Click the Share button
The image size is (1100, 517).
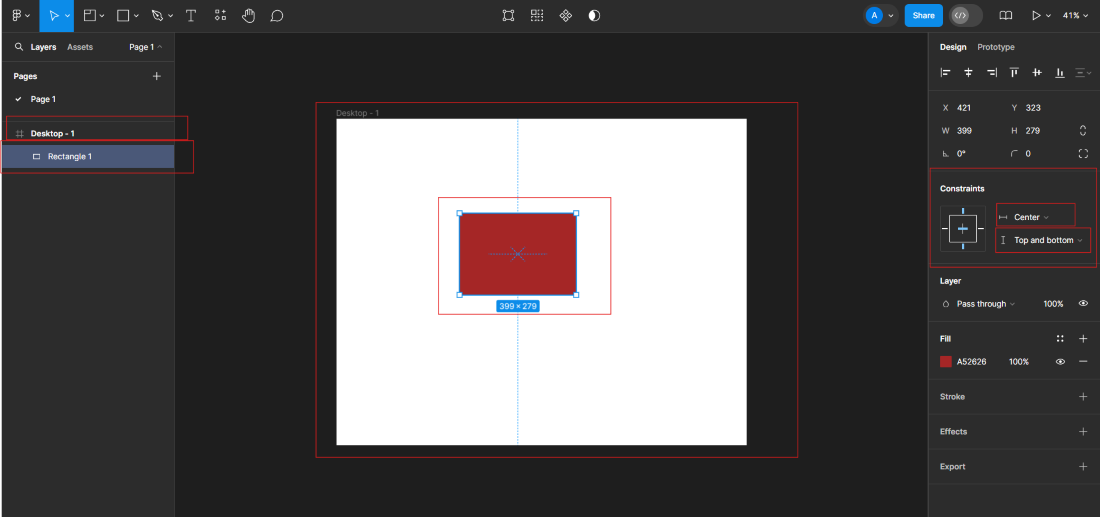tap(923, 15)
